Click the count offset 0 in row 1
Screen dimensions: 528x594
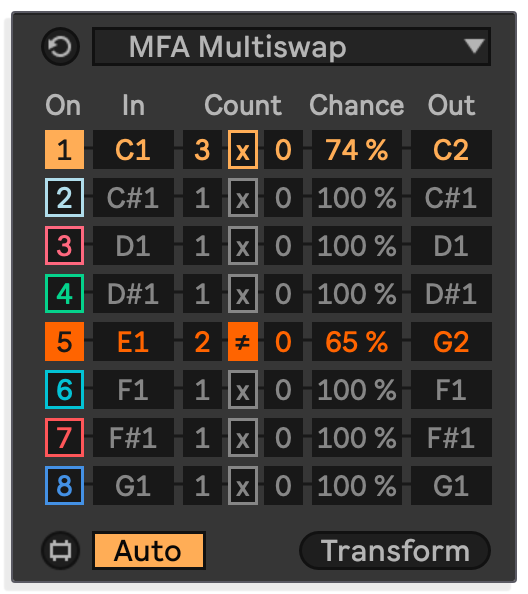point(283,150)
